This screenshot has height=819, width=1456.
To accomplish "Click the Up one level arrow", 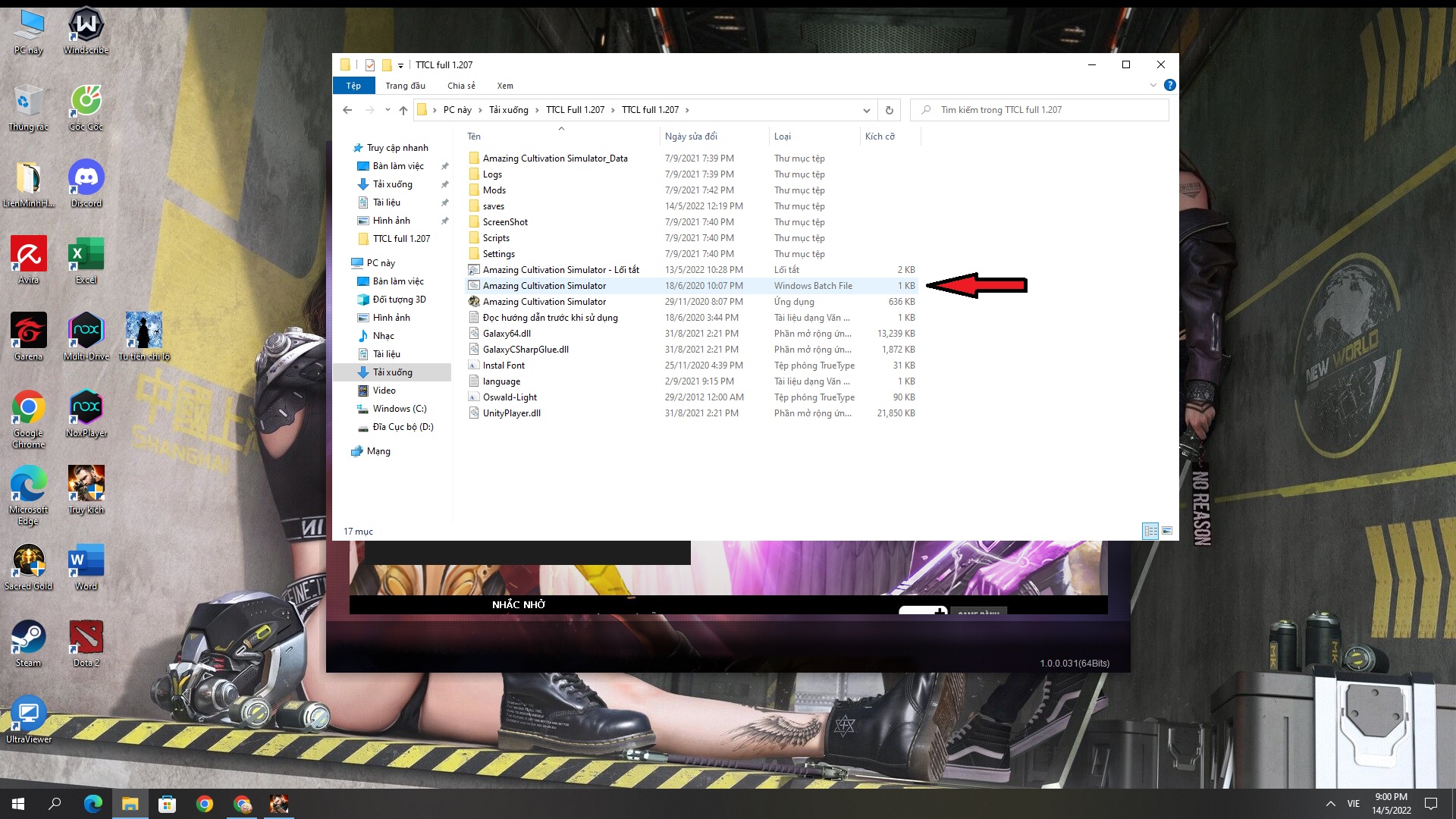I will tap(403, 110).
